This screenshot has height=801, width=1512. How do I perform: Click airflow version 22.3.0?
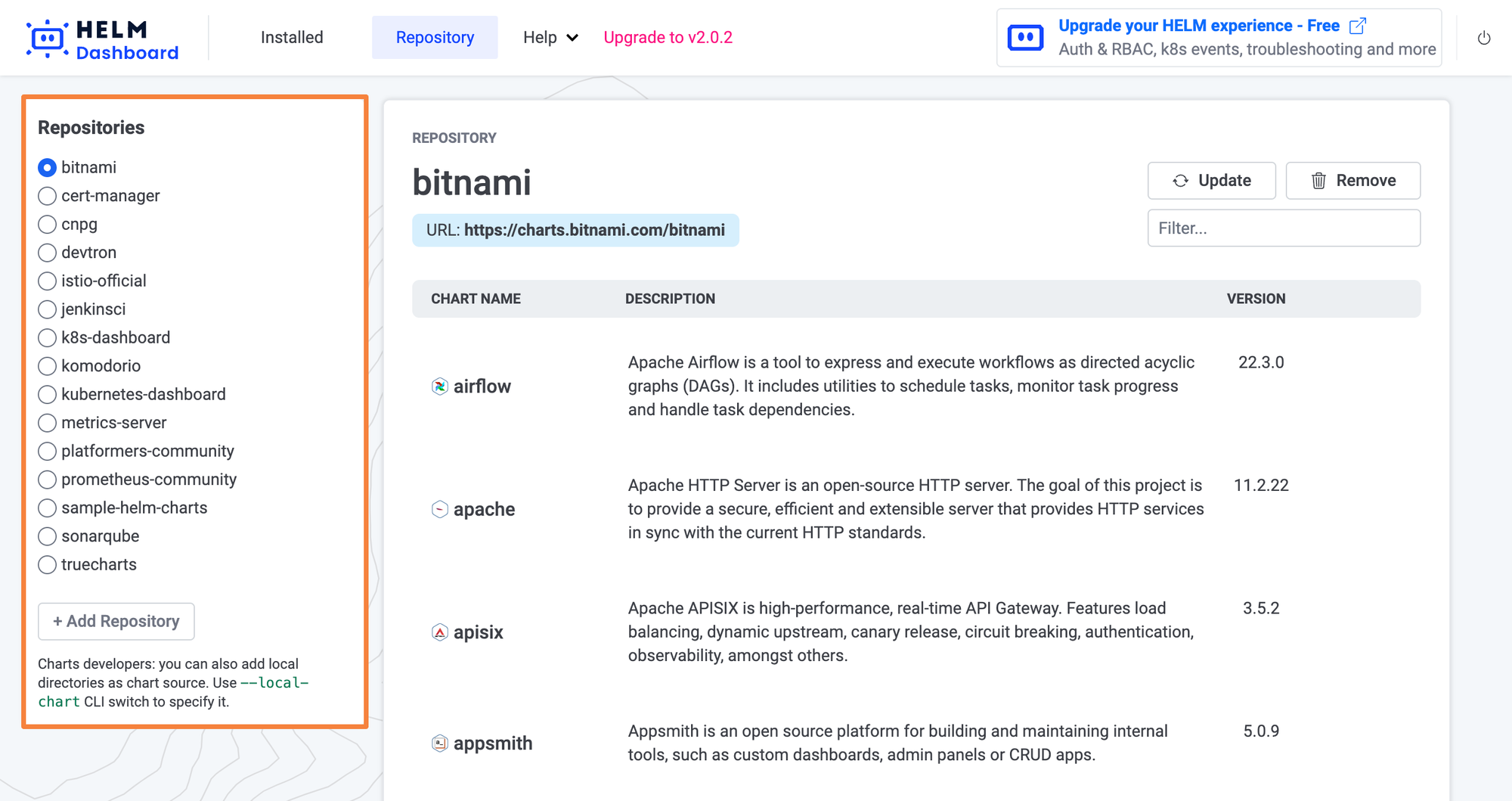[x=1261, y=362]
